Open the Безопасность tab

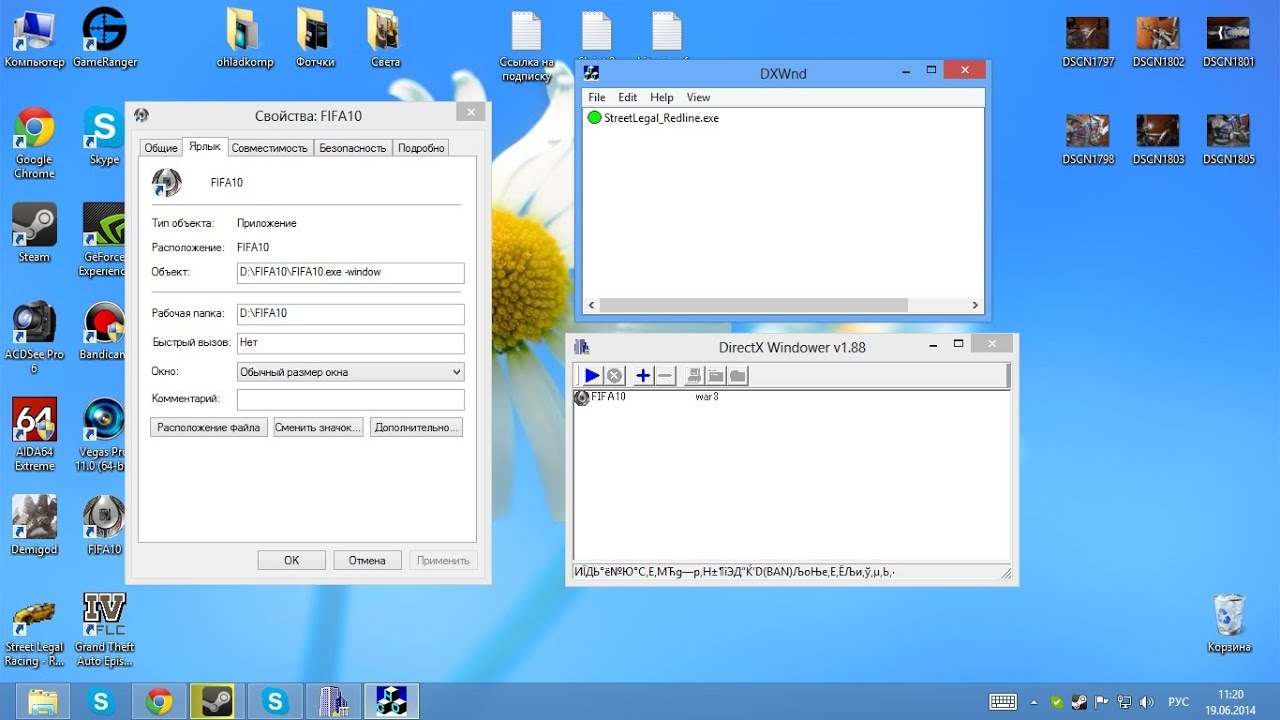pyautogui.click(x=352, y=148)
